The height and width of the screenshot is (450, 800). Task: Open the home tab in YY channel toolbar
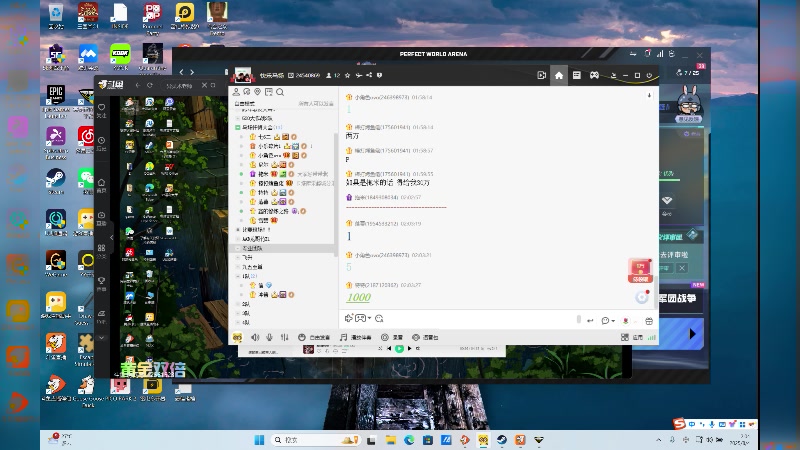[x=559, y=76]
